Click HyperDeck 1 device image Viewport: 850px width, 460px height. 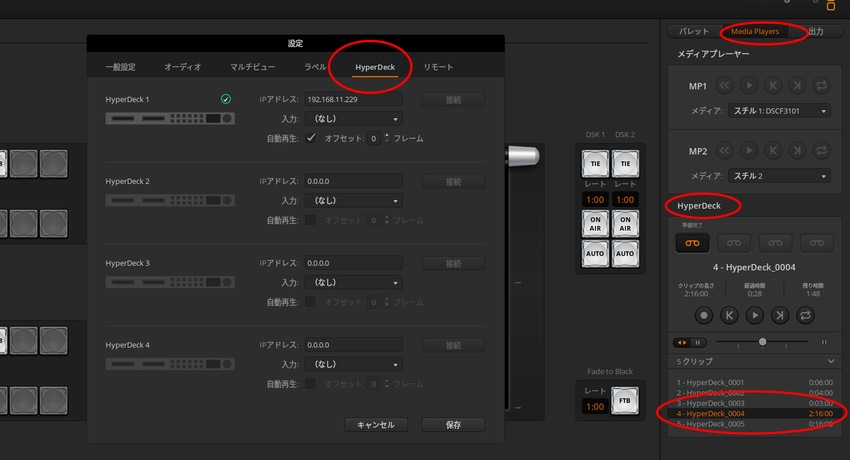pos(170,118)
